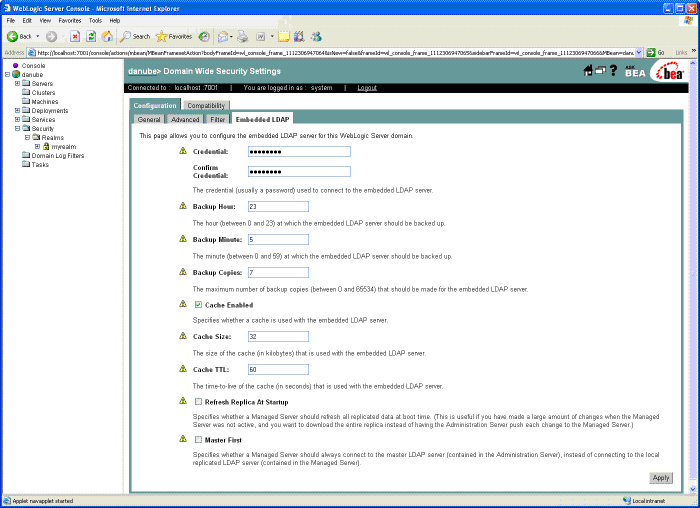This screenshot has width=700, height=508.
Task: Select Console node in tree
Action: (33, 66)
